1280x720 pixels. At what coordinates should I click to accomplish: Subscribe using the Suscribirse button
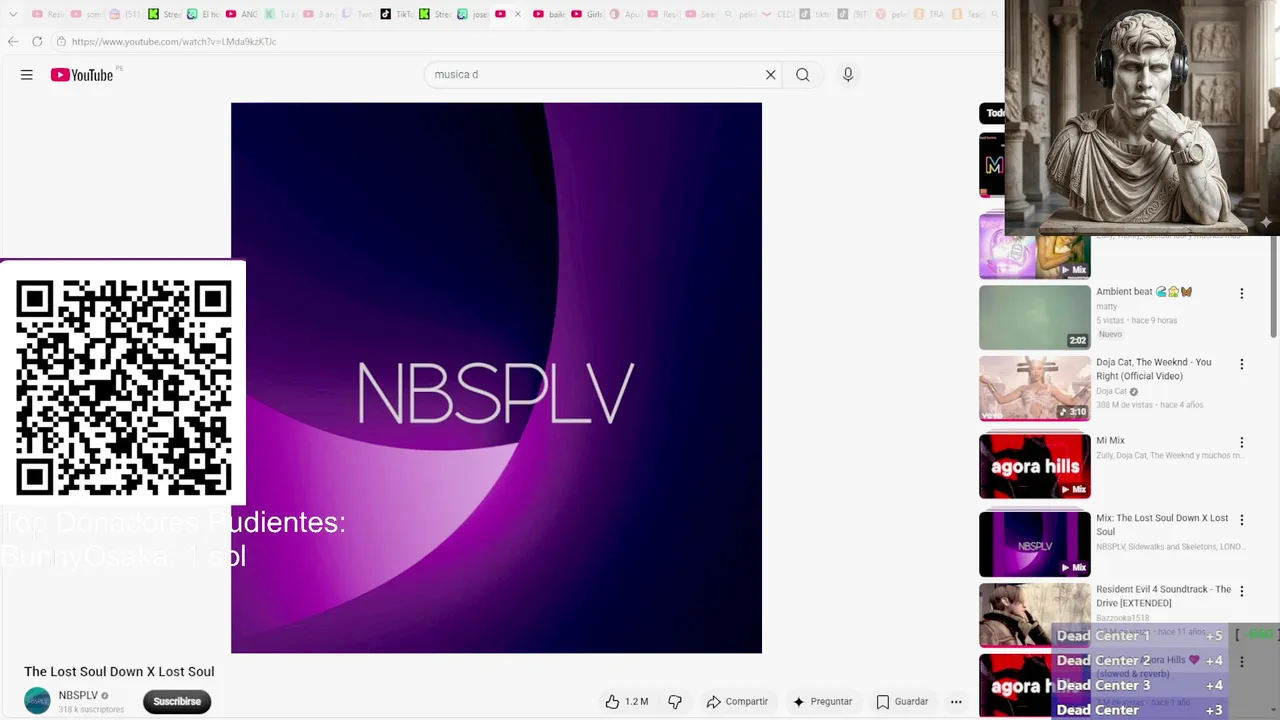coord(177,702)
